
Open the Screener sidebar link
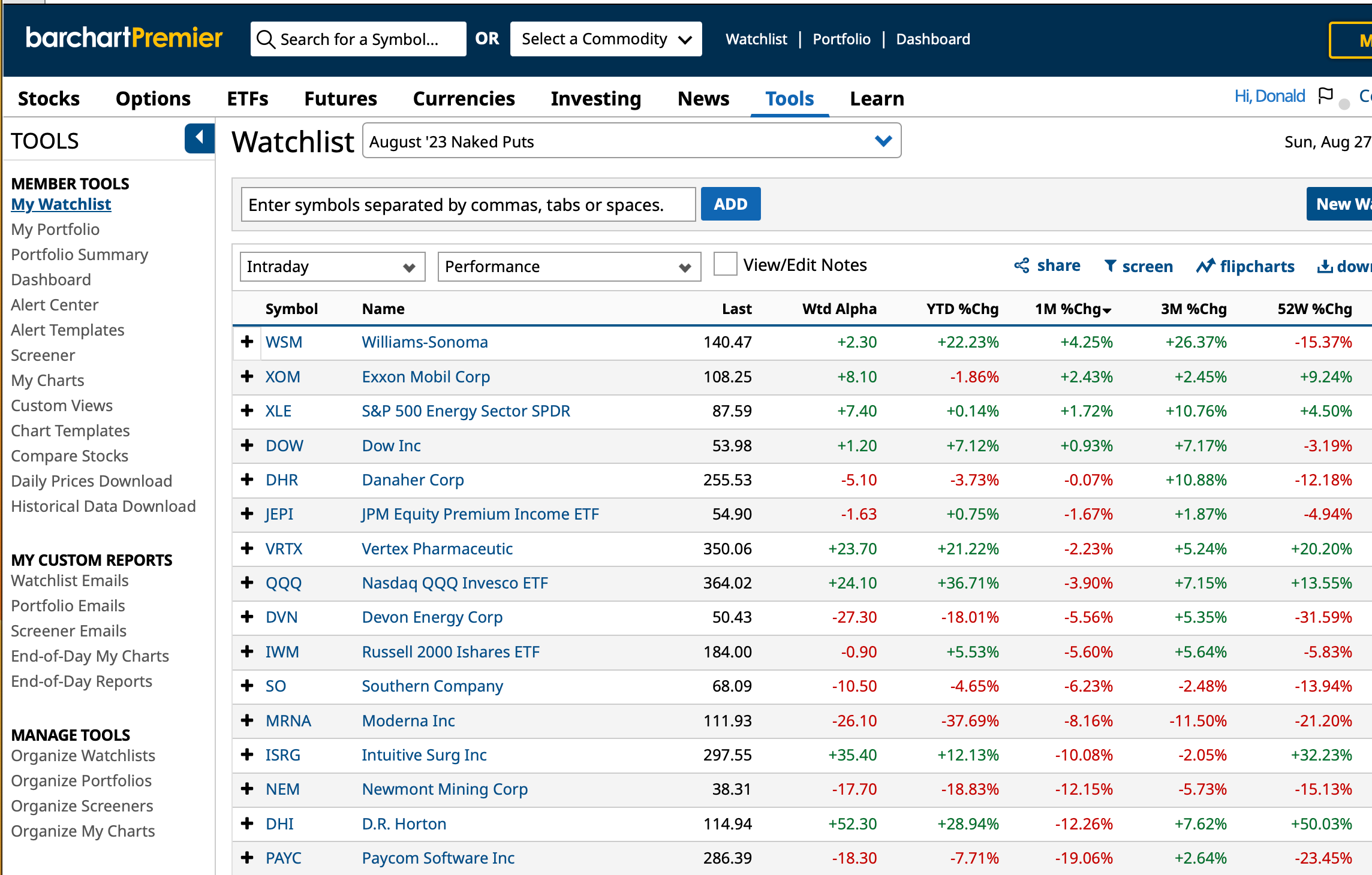coord(43,355)
